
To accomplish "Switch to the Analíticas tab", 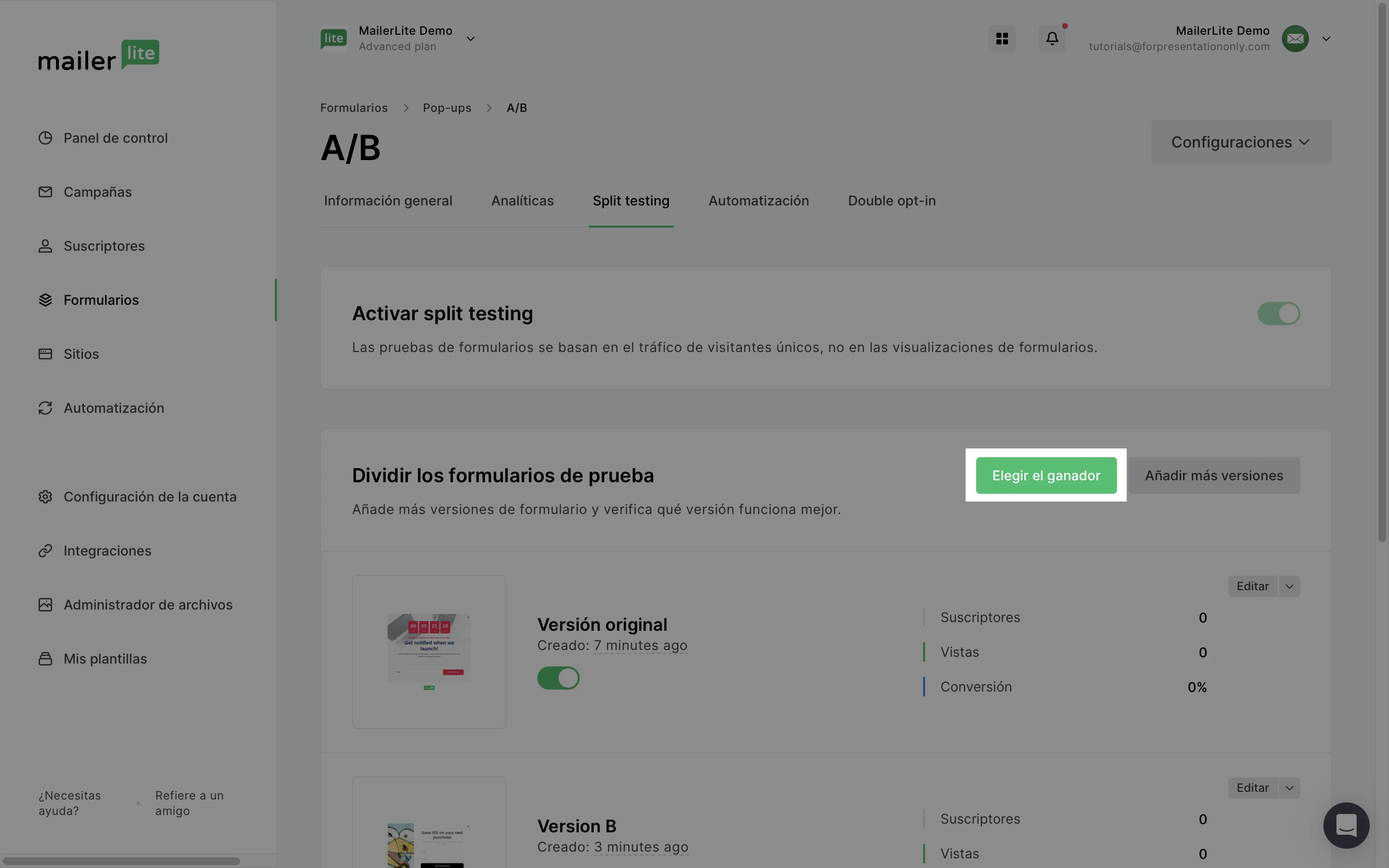I will tap(522, 201).
